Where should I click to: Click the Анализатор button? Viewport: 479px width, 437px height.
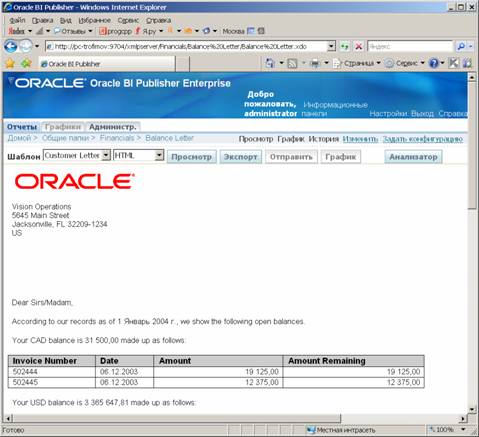(413, 157)
